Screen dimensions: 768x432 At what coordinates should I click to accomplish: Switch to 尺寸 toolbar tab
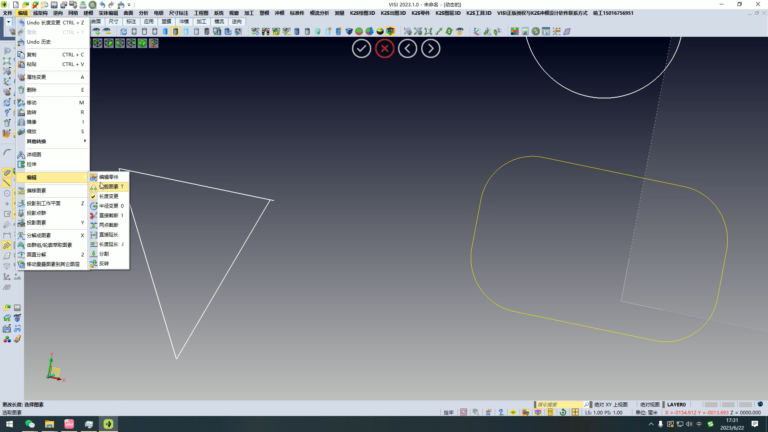pyautogui.click(x=114, y=22)
